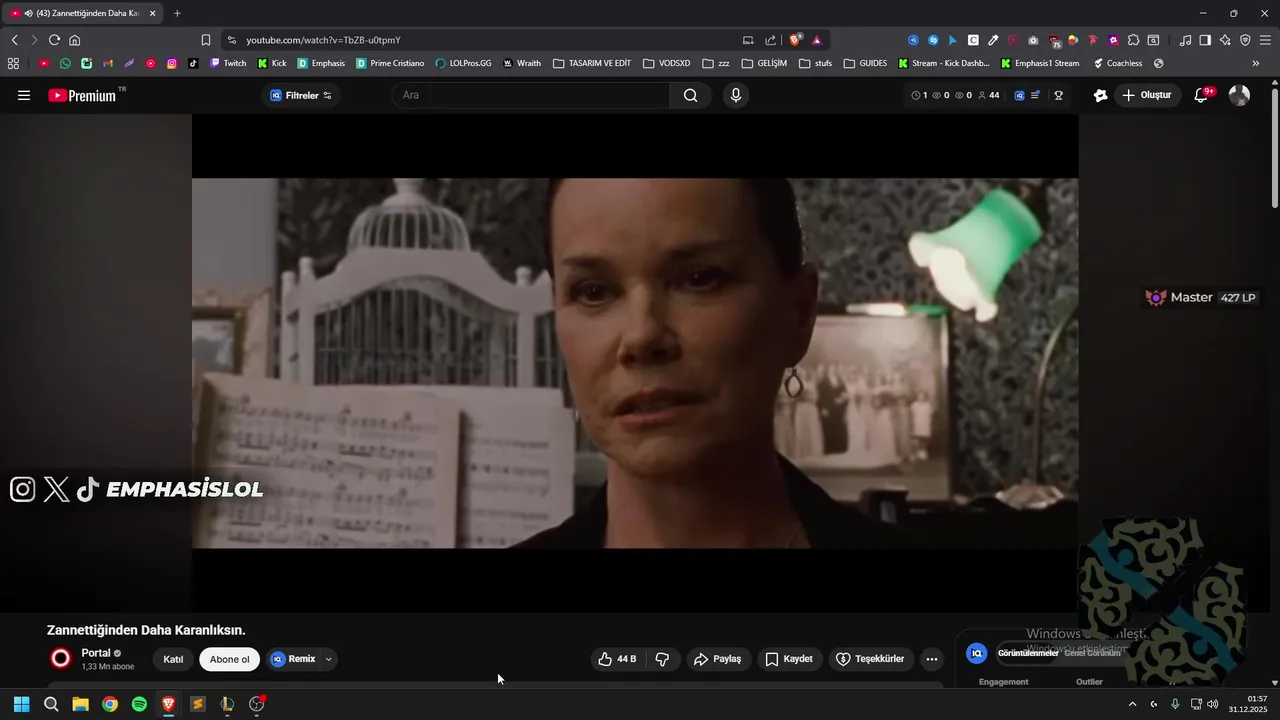
Task: Go back in browser history
Action: [14, 40]
